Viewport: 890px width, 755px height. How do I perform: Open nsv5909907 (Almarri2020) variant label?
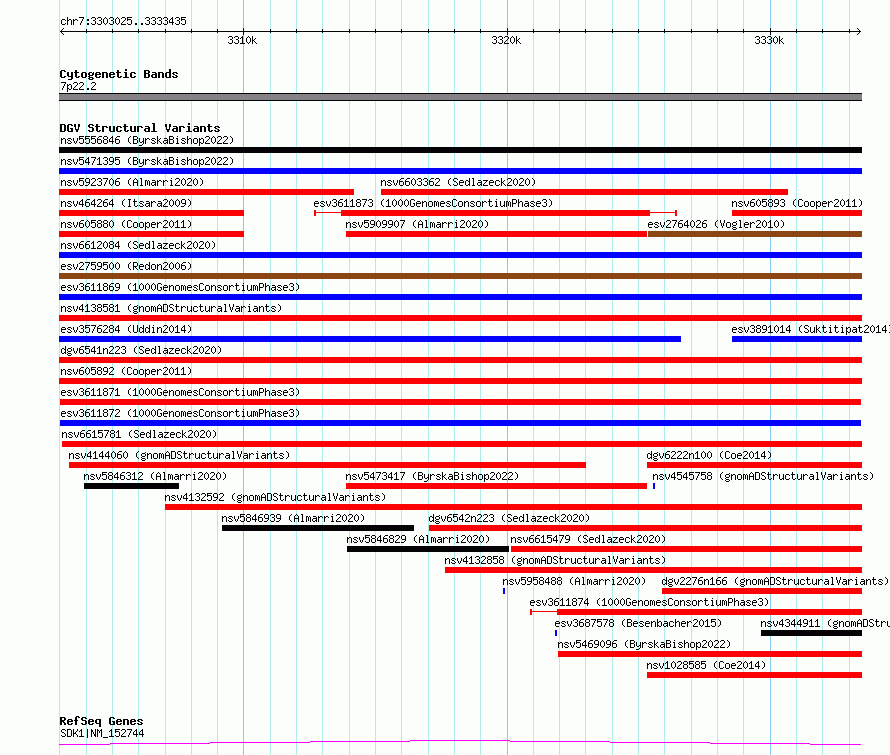tap(417, 224)
